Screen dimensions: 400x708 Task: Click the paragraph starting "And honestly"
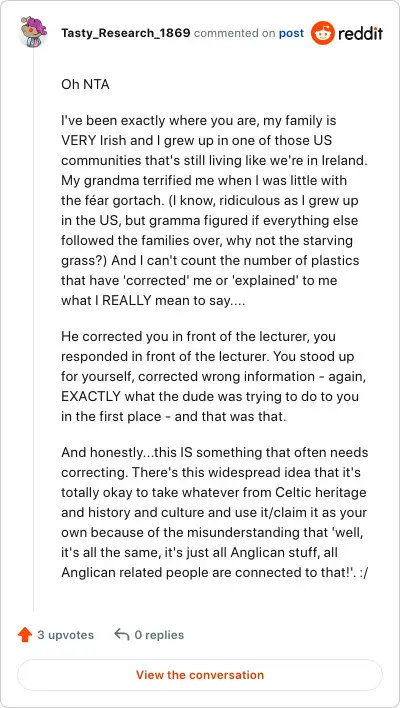pos(215,512)
